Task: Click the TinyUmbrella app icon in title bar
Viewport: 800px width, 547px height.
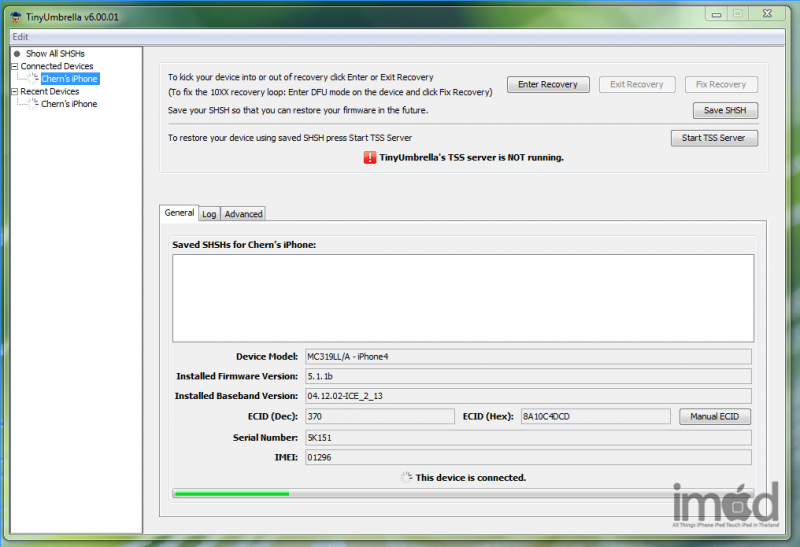Action: pyautogui.click(x=16, y=16)
